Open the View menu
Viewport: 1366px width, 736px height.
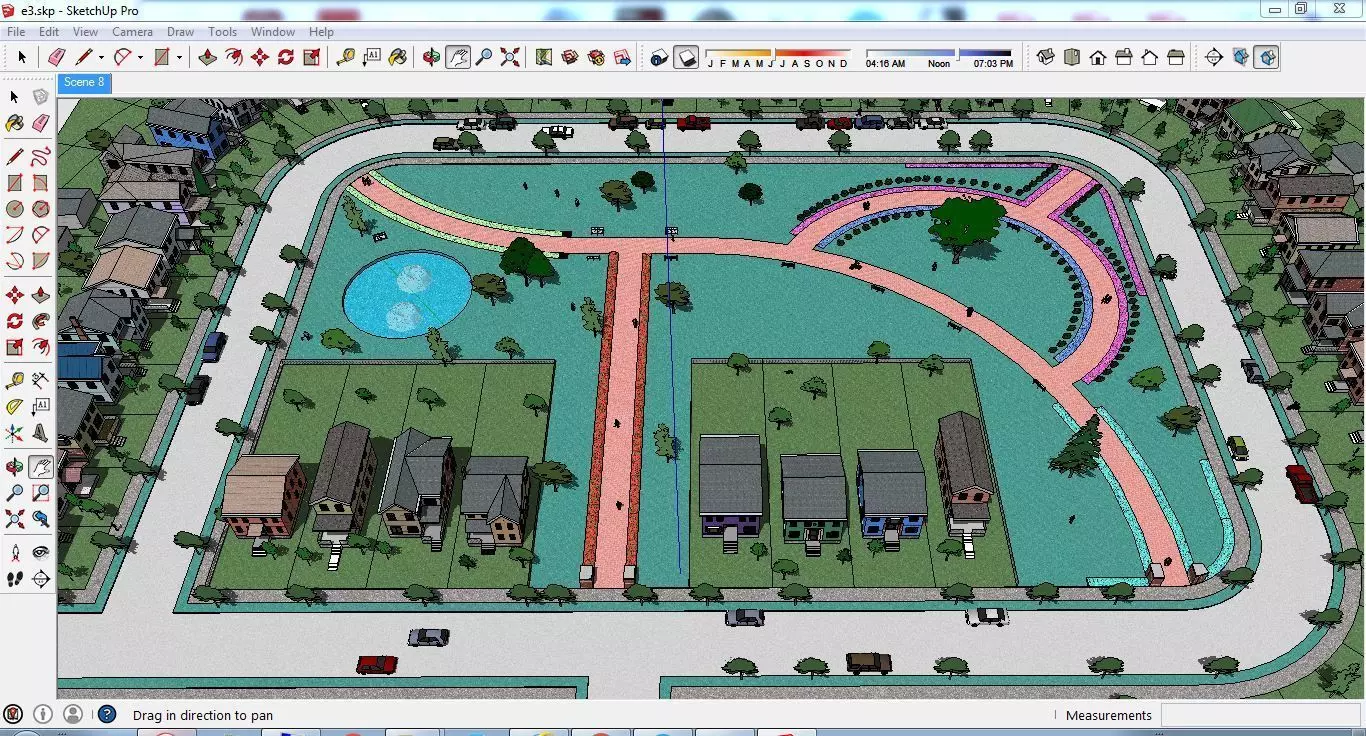click(x=85, y=32)
